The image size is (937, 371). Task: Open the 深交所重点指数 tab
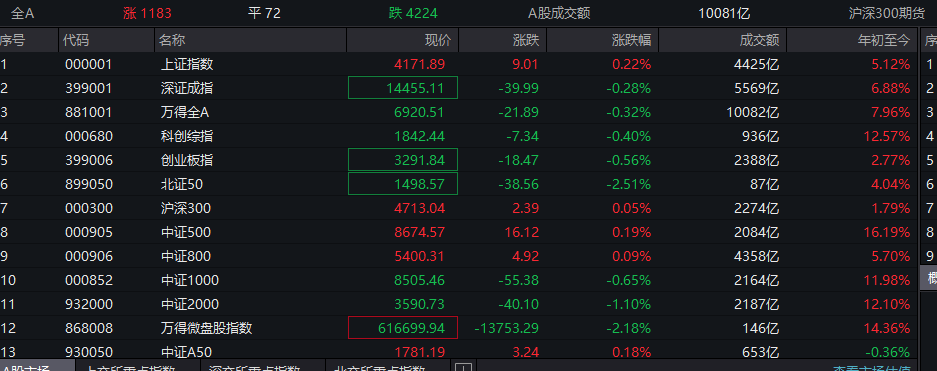(x=262, y=367)
